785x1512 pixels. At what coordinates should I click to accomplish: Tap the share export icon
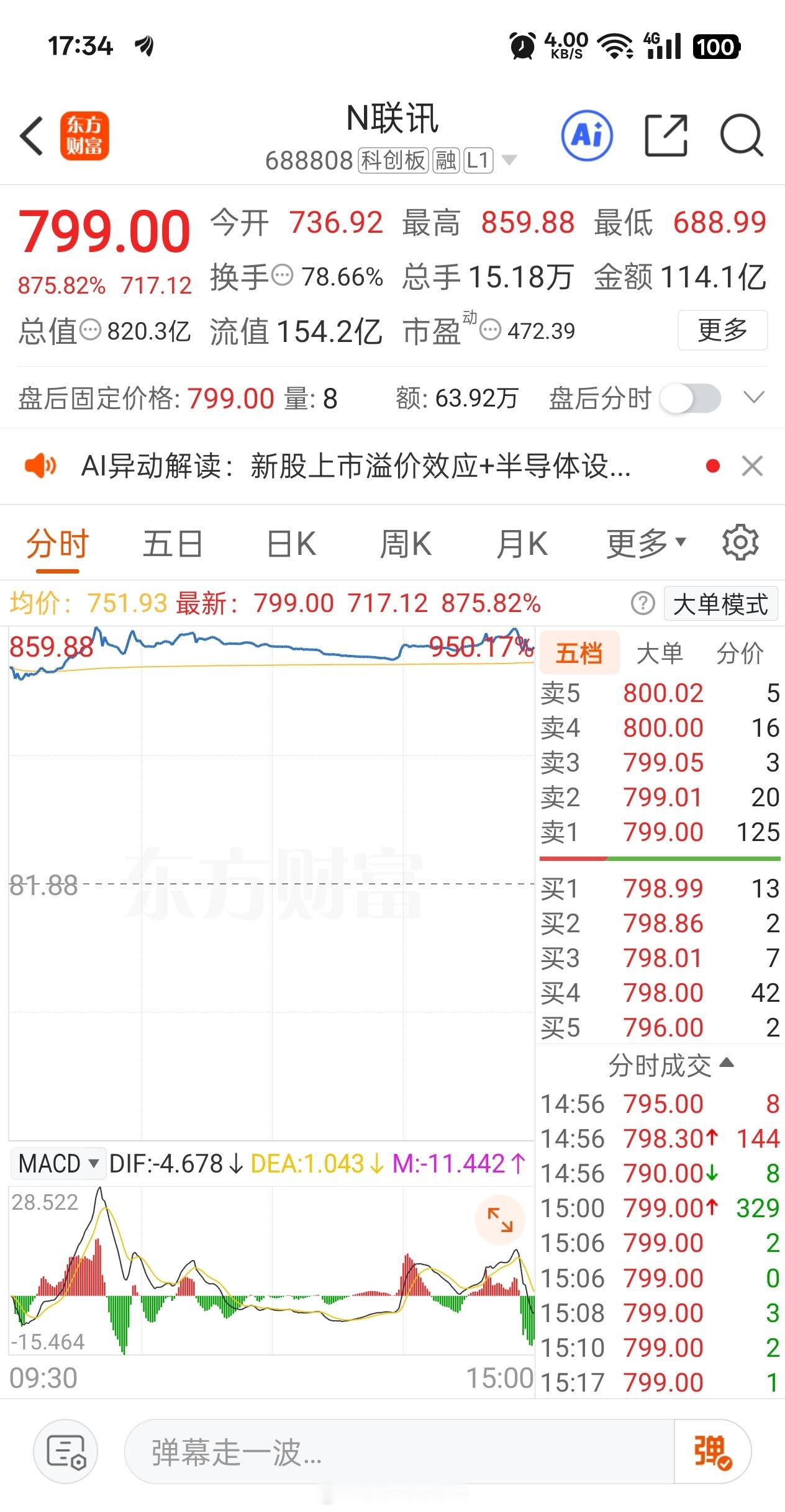point(666,135)
